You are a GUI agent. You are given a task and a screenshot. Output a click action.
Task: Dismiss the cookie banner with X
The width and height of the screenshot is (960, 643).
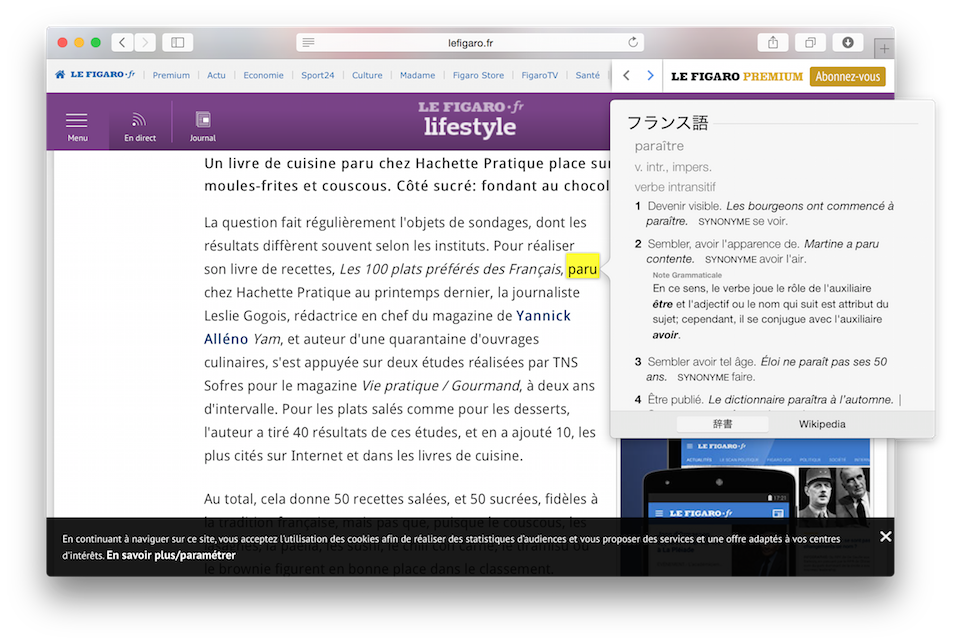click(885, 537)
